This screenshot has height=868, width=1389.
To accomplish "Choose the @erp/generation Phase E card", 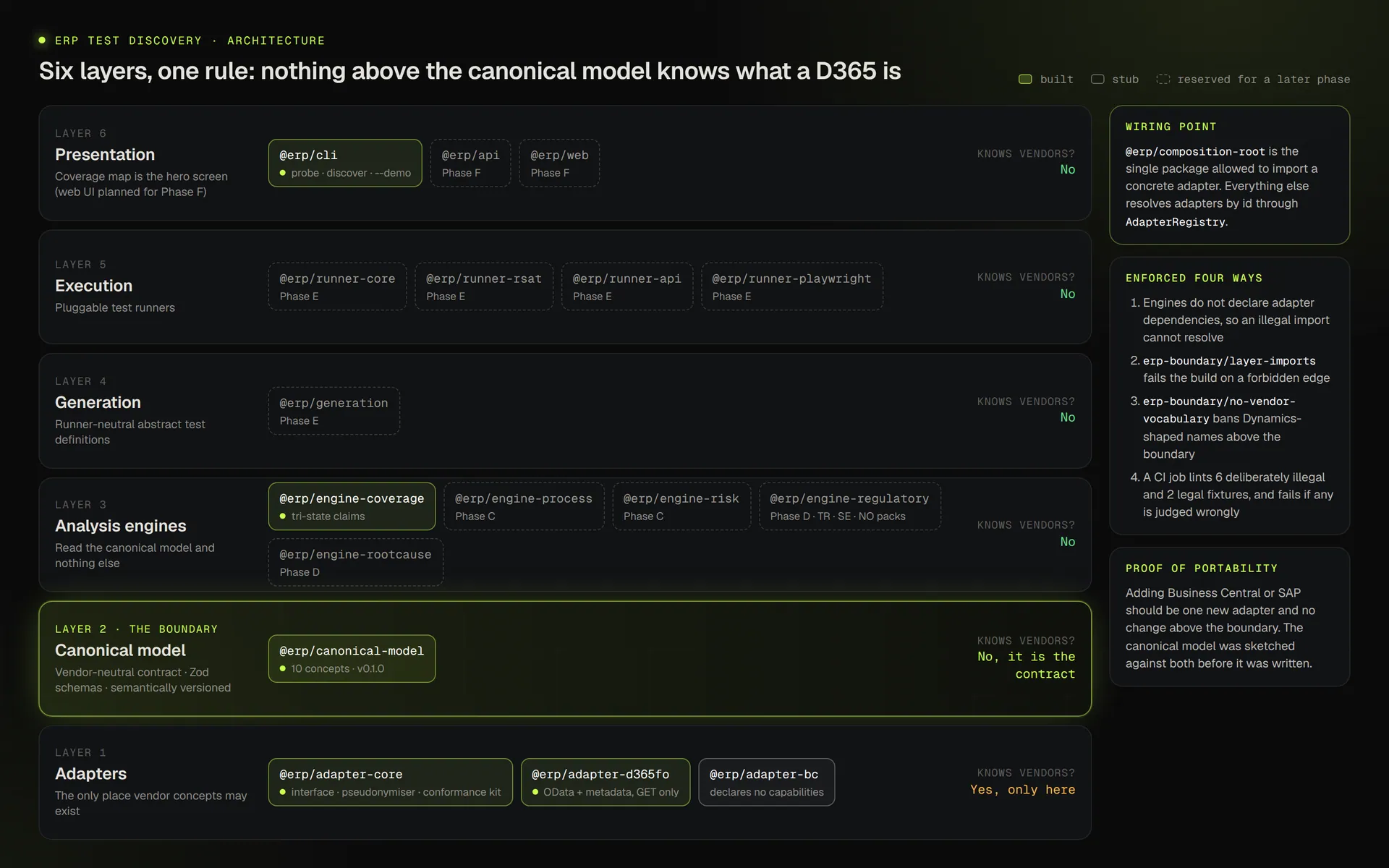I will tap(334, 411).
